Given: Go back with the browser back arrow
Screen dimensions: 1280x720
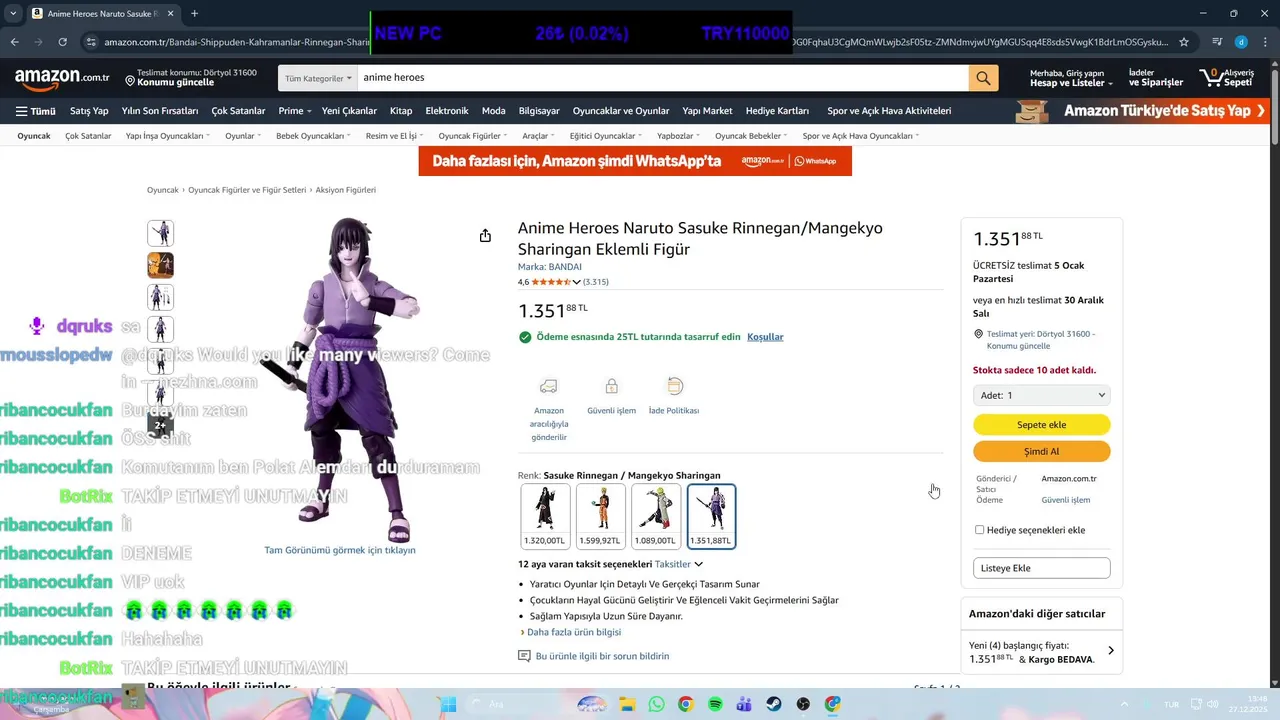Looking at the screenshot, I should click(x=14, y=42).
